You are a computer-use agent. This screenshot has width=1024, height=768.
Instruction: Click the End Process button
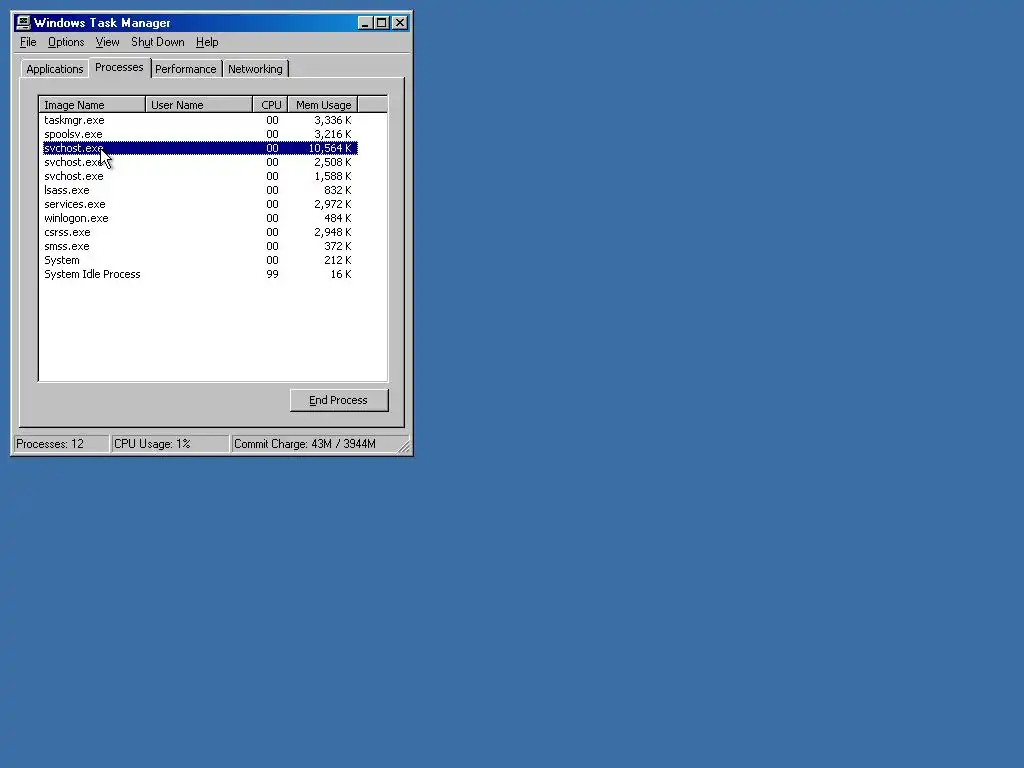coord(339,400)
